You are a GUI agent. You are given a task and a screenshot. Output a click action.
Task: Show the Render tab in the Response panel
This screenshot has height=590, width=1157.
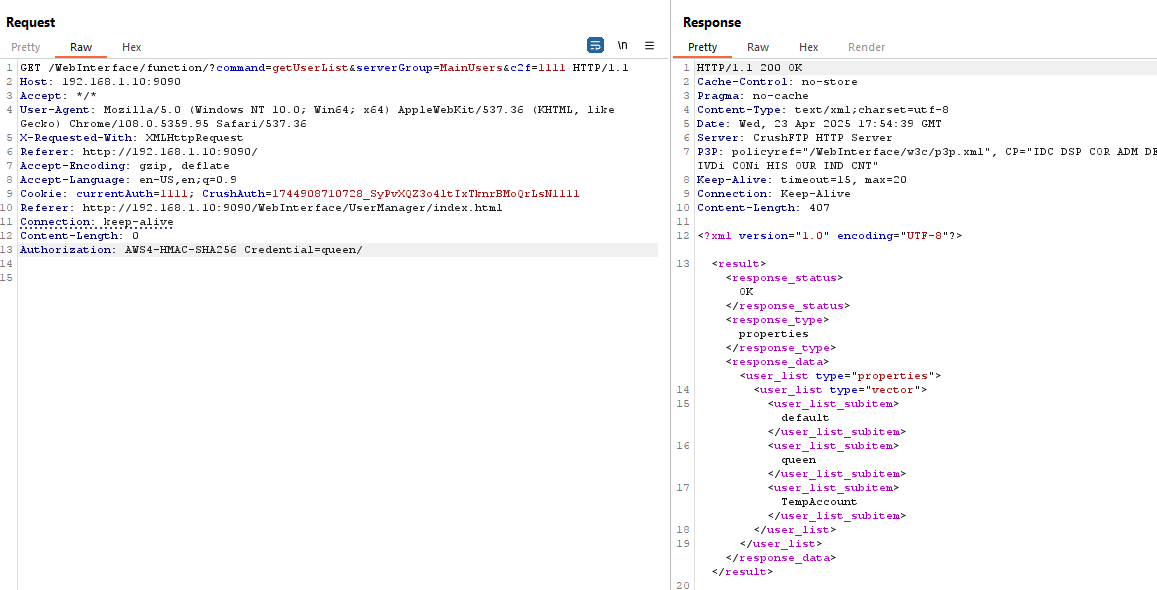coord(866,47)
